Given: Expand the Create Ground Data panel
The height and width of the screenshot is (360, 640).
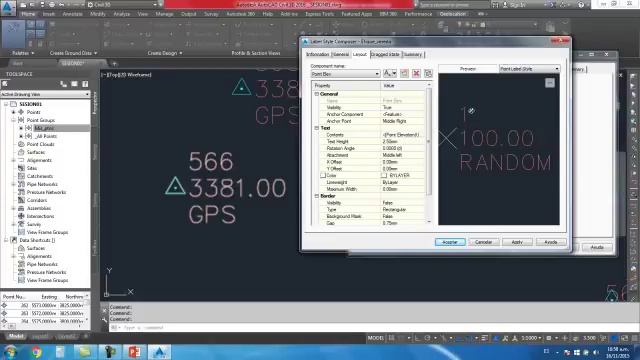Looking at the screenshot, I should click(73, 53).
